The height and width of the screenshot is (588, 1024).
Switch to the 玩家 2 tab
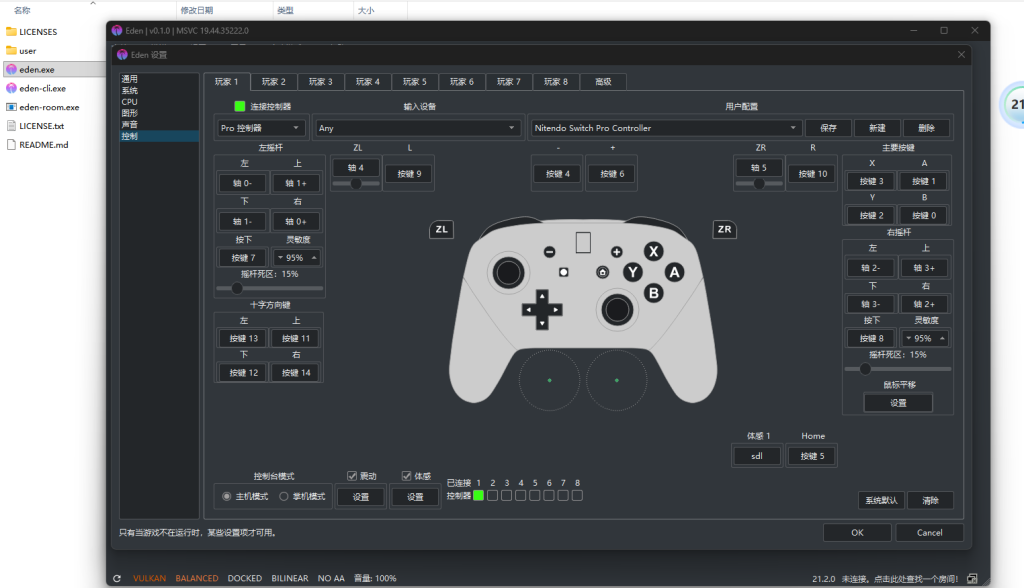pos(273,81)
